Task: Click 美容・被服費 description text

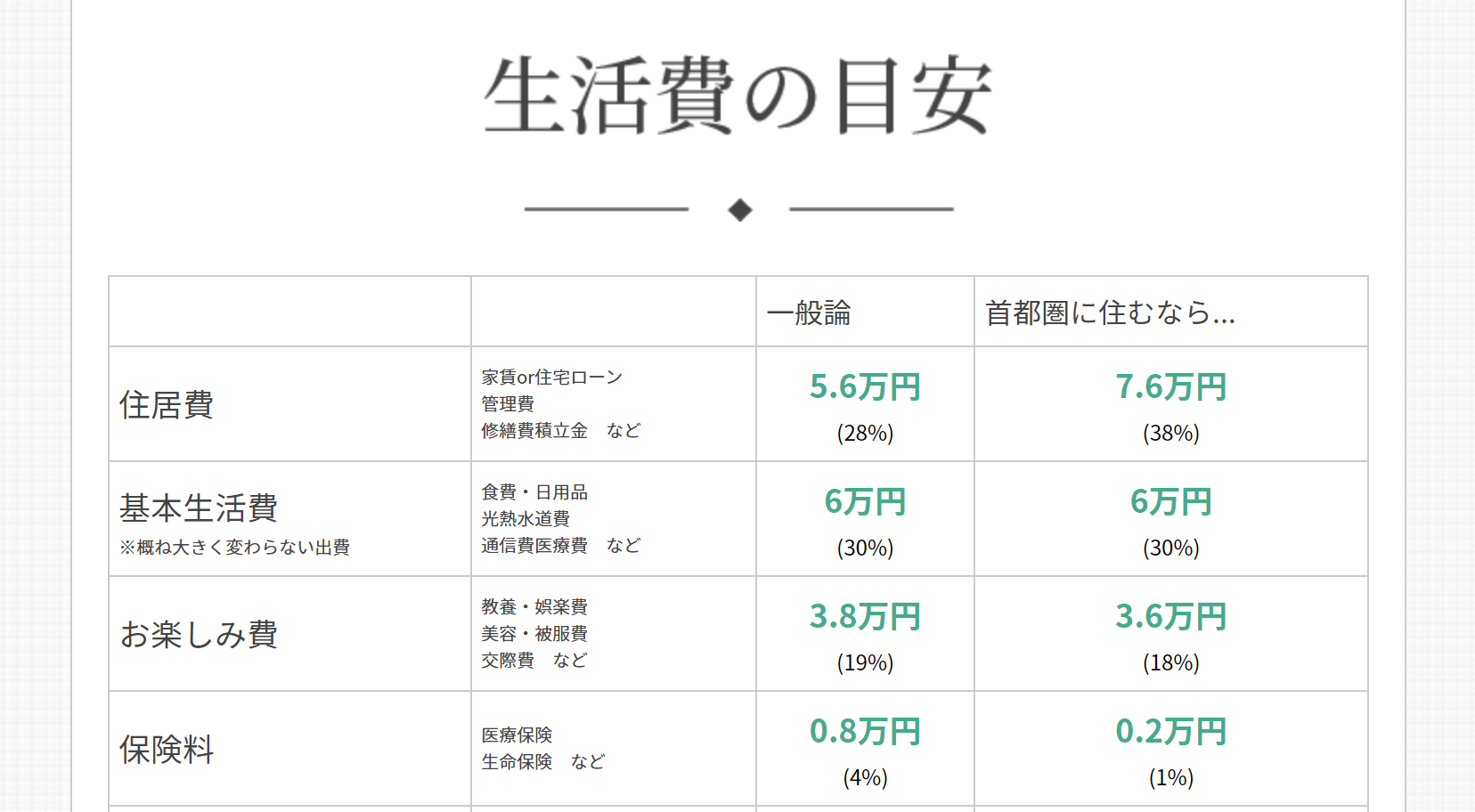Action: [x=534, y=633]
